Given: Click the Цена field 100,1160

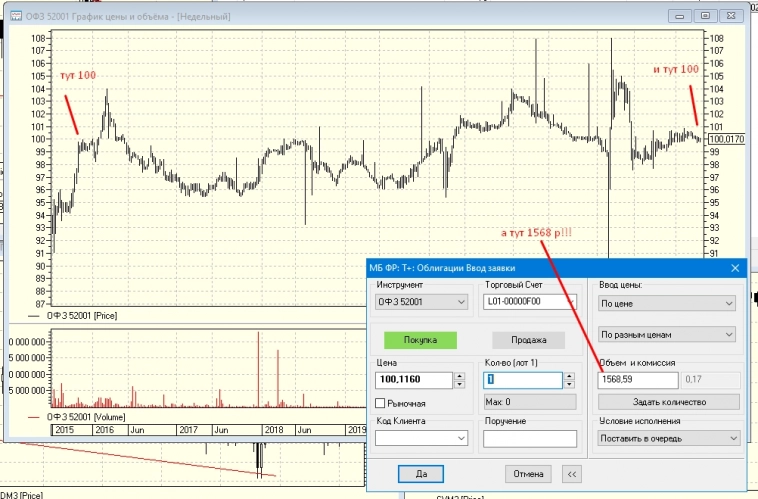Looking at the screenshot, I should (x=414, y=380).
